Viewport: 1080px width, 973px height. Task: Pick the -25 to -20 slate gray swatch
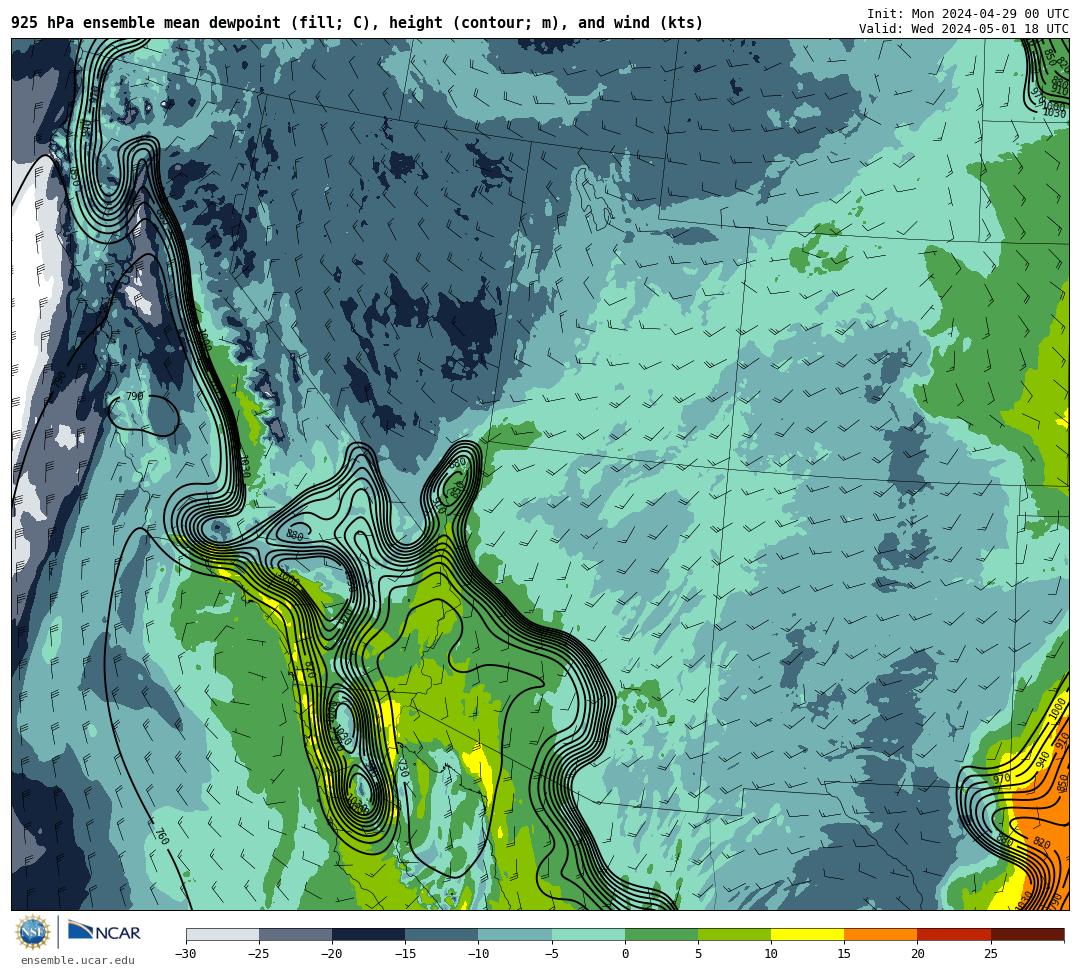point(295,934)
